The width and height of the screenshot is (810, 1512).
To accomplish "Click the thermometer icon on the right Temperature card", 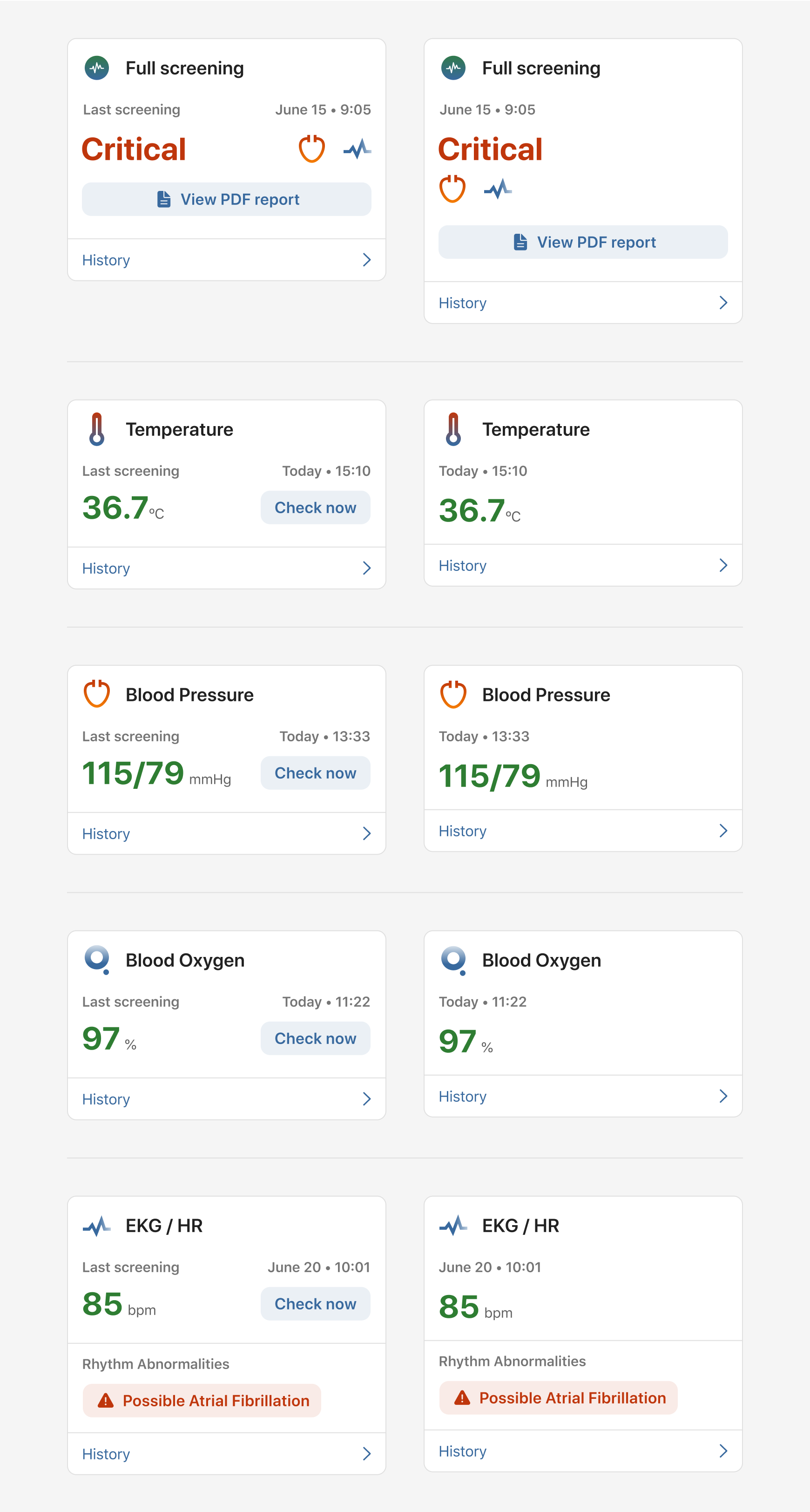I will coord(453,429).
